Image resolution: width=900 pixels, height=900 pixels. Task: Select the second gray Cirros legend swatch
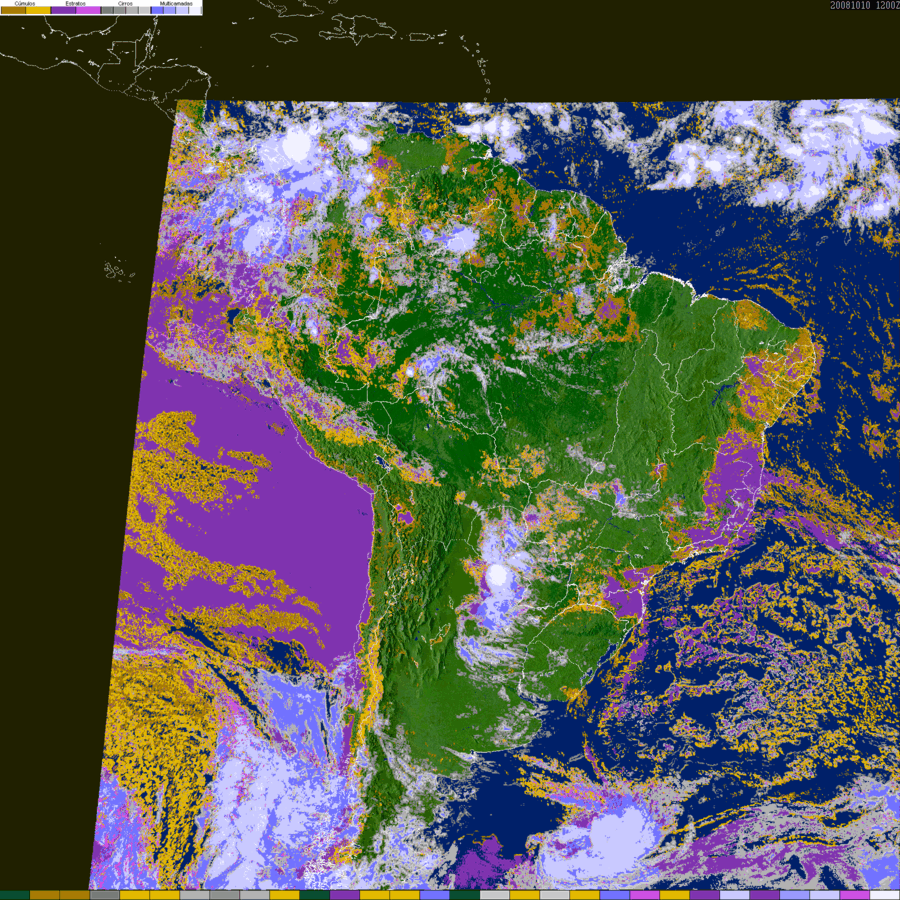(119, 10)
